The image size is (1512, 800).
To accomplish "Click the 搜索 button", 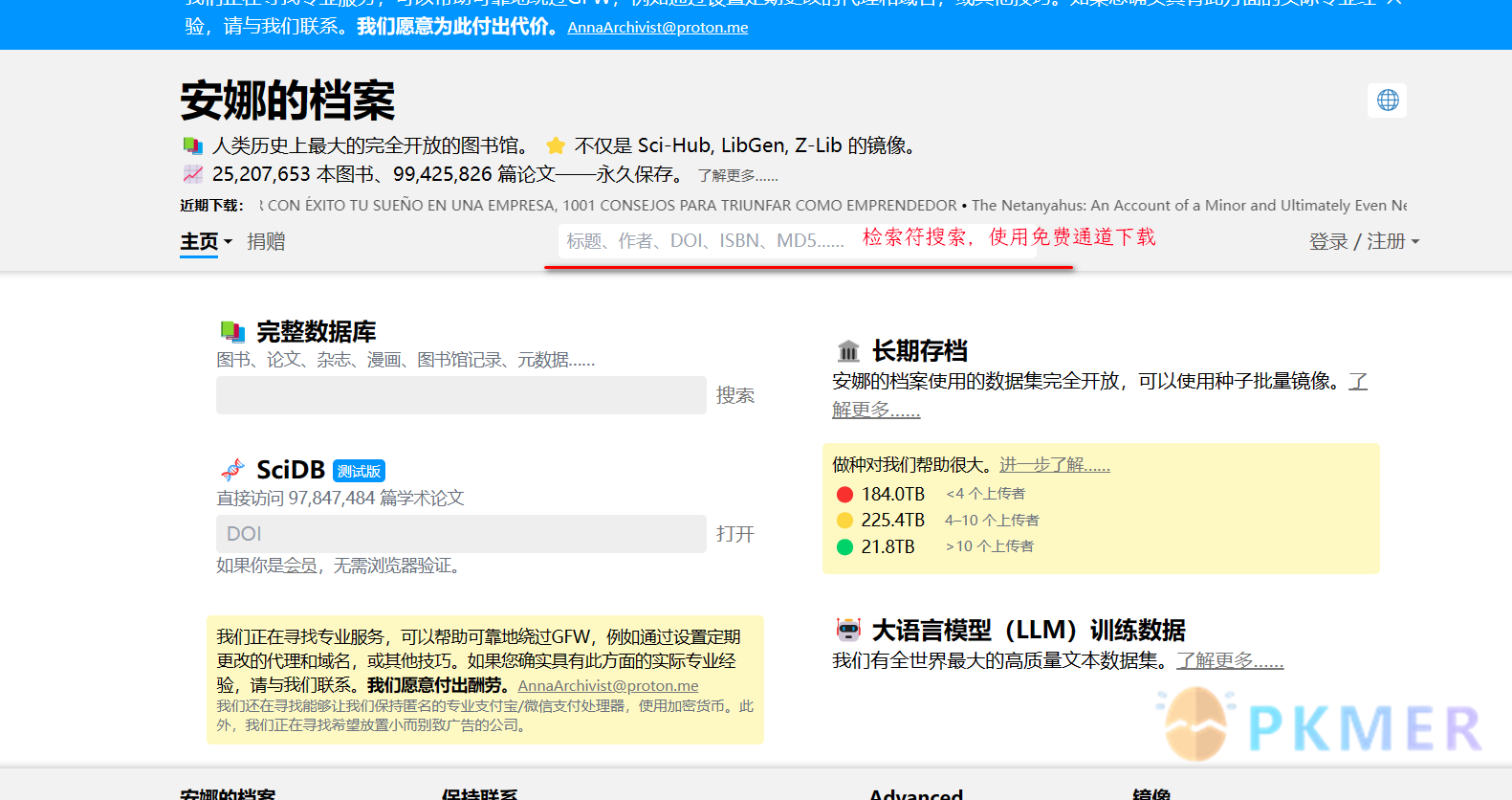I will coord(735,395).
